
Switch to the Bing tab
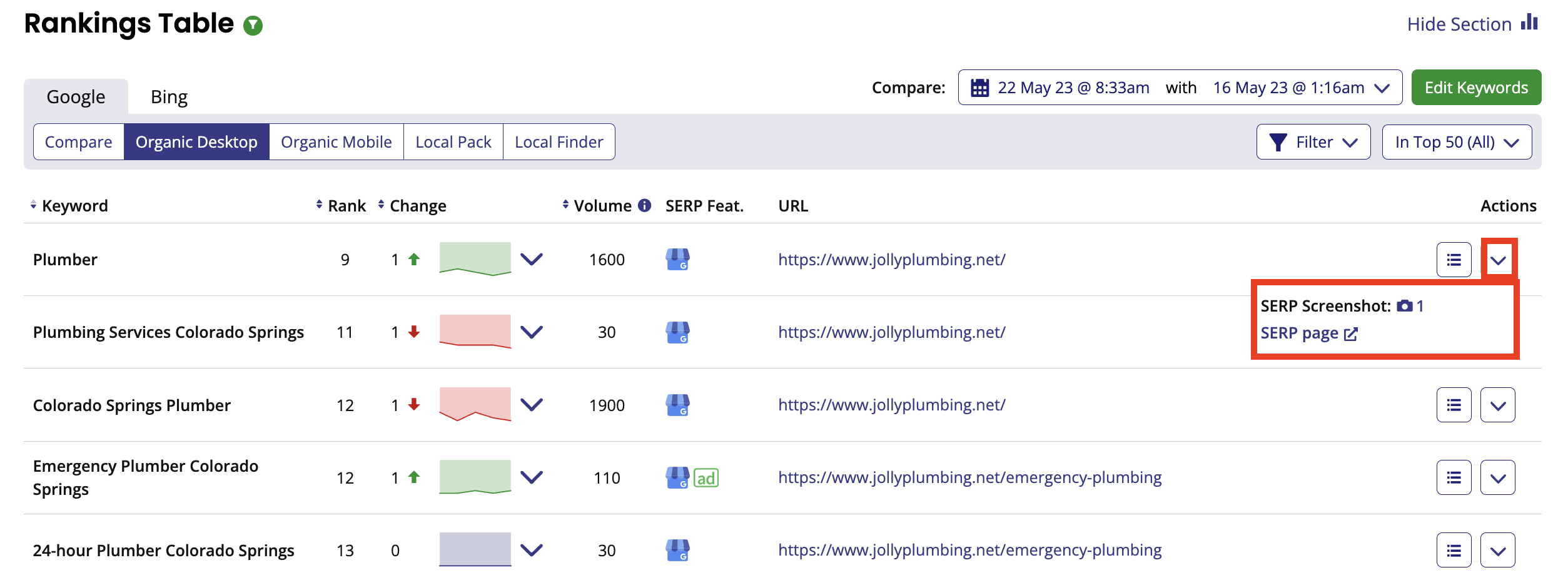[169, 97]
